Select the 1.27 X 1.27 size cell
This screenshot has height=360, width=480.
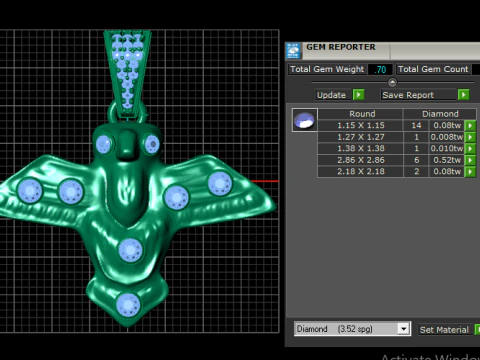pyautogui.click(x=361, y=137)
